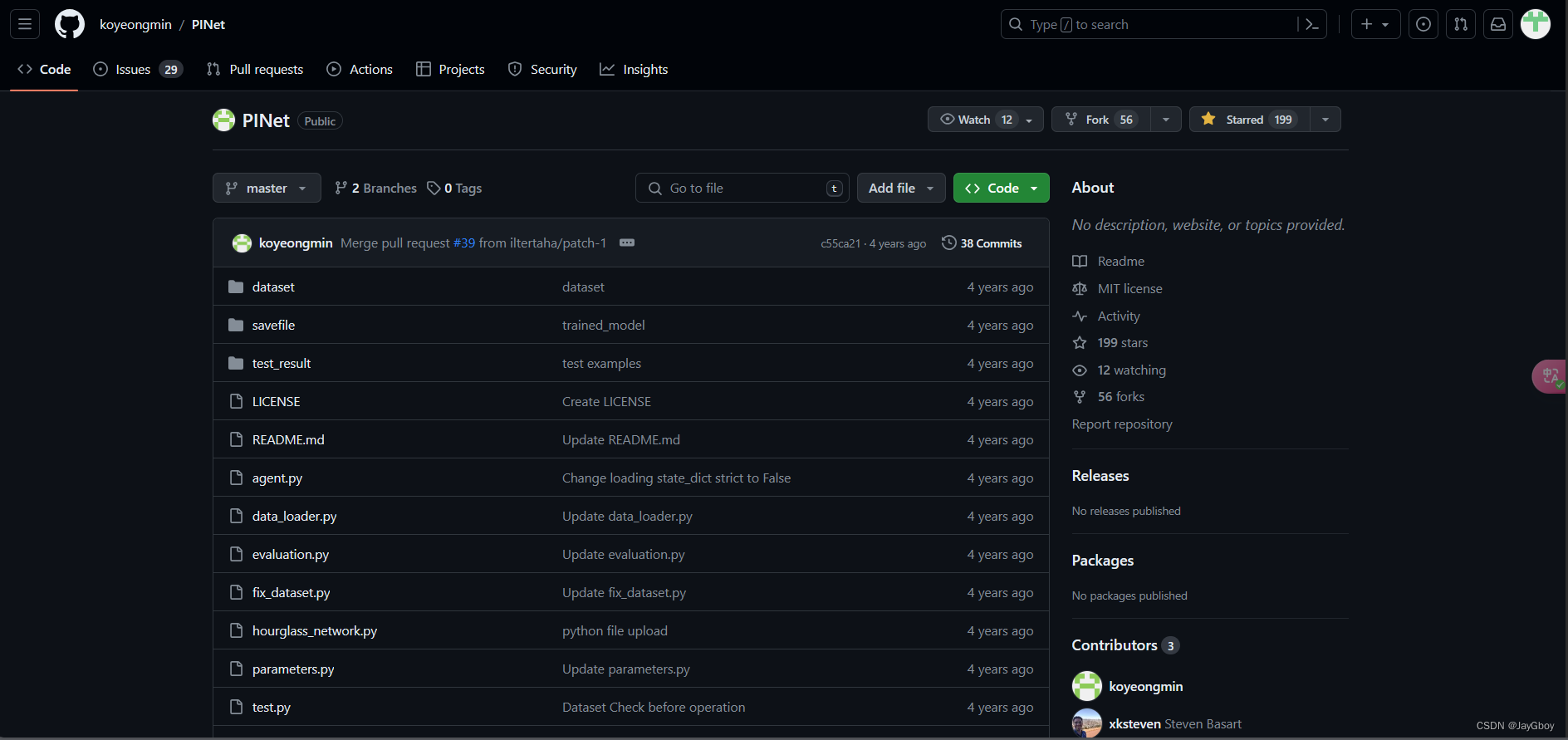Open the Packages heading link
This screenshot has height=740, width=1568.
(1103, 560)
